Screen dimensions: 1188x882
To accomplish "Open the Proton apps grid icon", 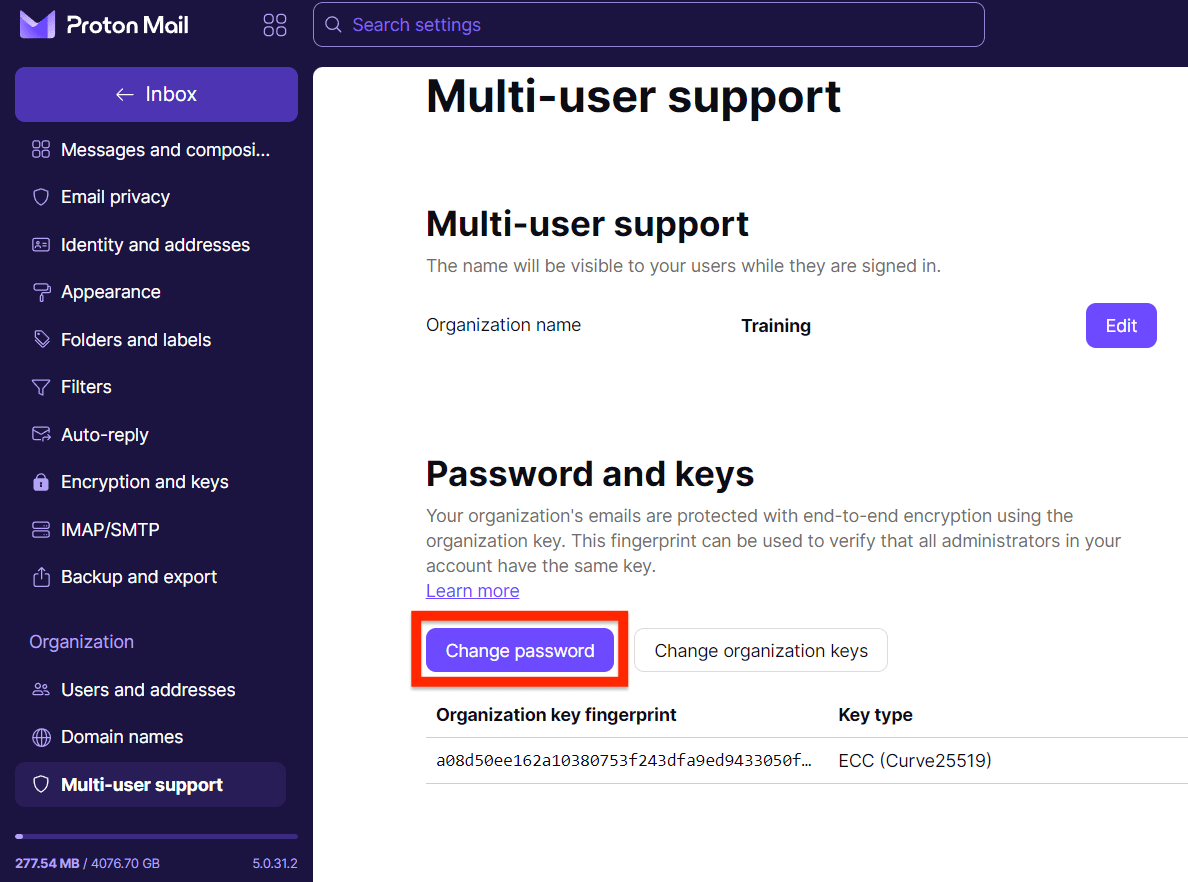I will [275, 25].
